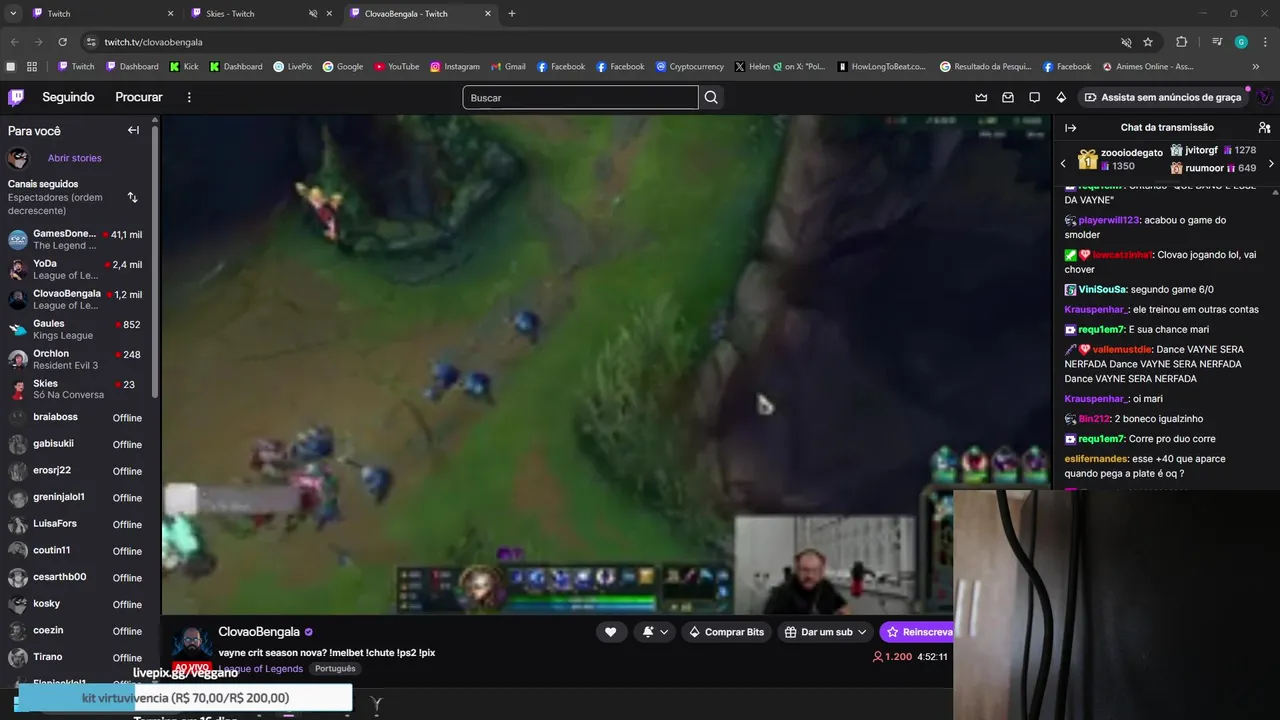The height and width of the screenshot is (720, 1280).
Task: Open the Instagram bookmark
Action: pyautogui.click(x=455, y=67)
